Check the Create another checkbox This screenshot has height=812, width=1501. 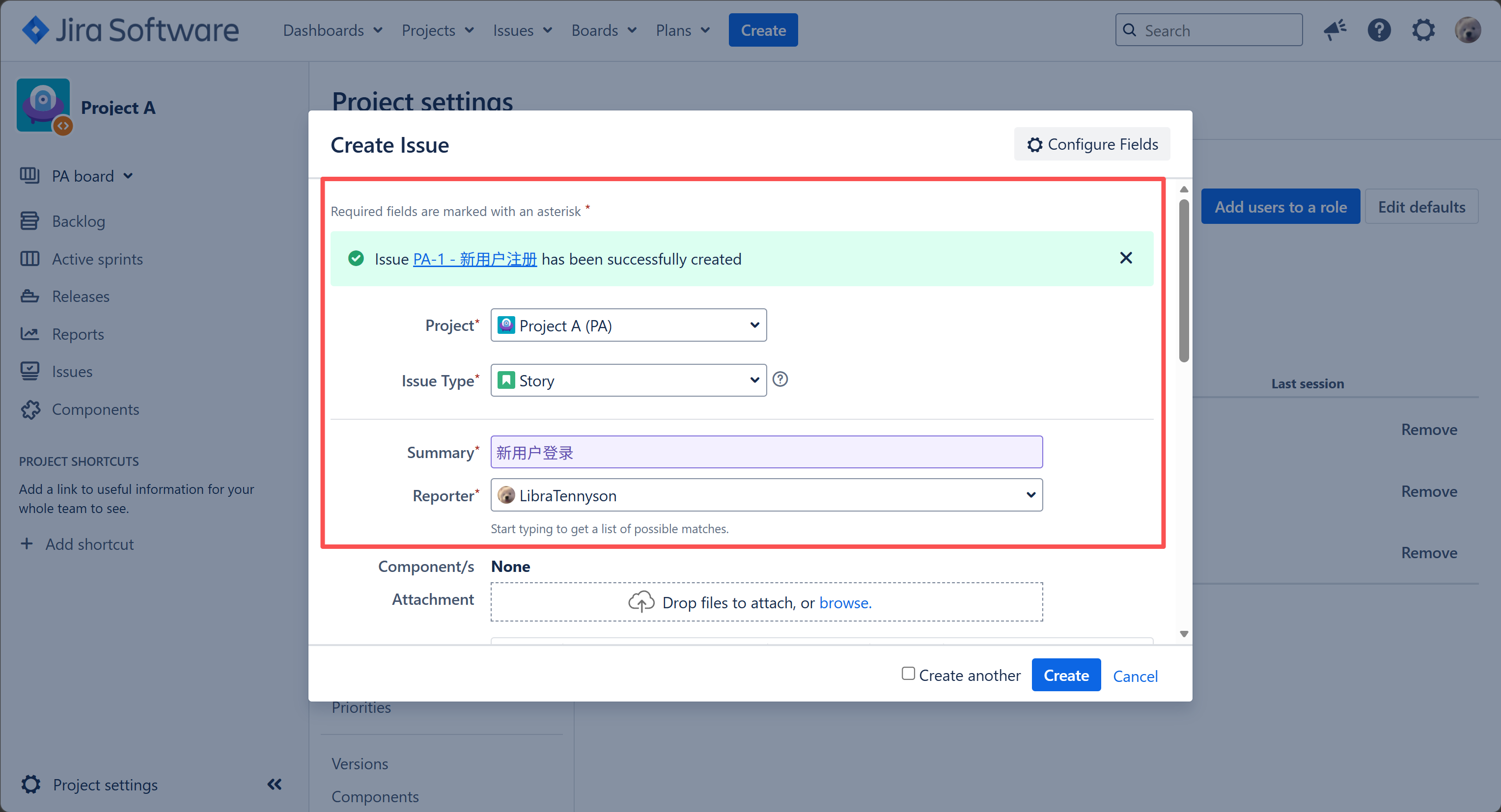tap(908, 674)
